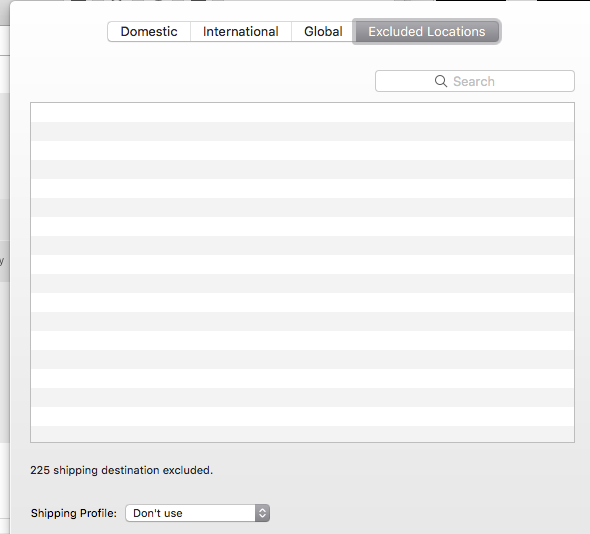The image size is (590, 534).
Task: Click the Excluded Locations tab
Action: (427, 32)
